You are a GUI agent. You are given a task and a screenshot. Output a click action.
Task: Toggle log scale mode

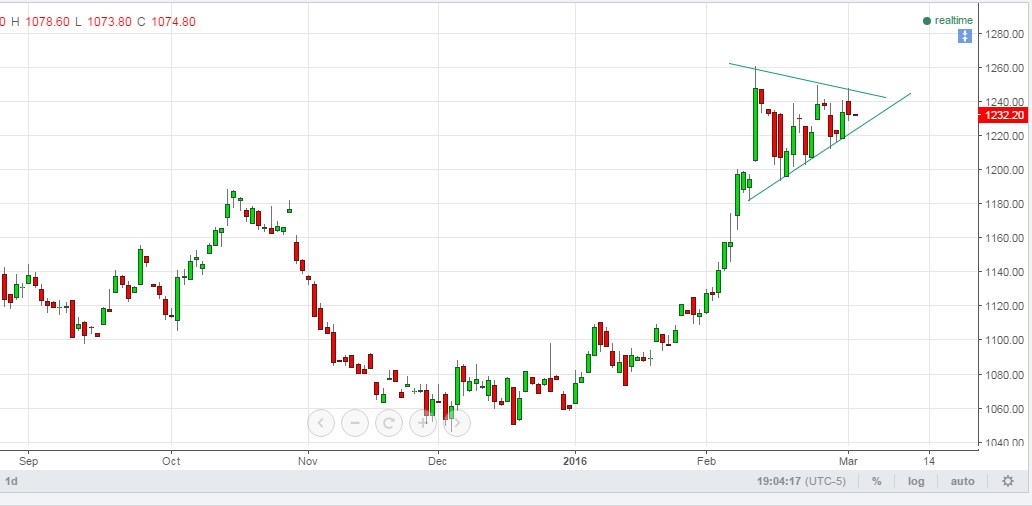point(916,482)
